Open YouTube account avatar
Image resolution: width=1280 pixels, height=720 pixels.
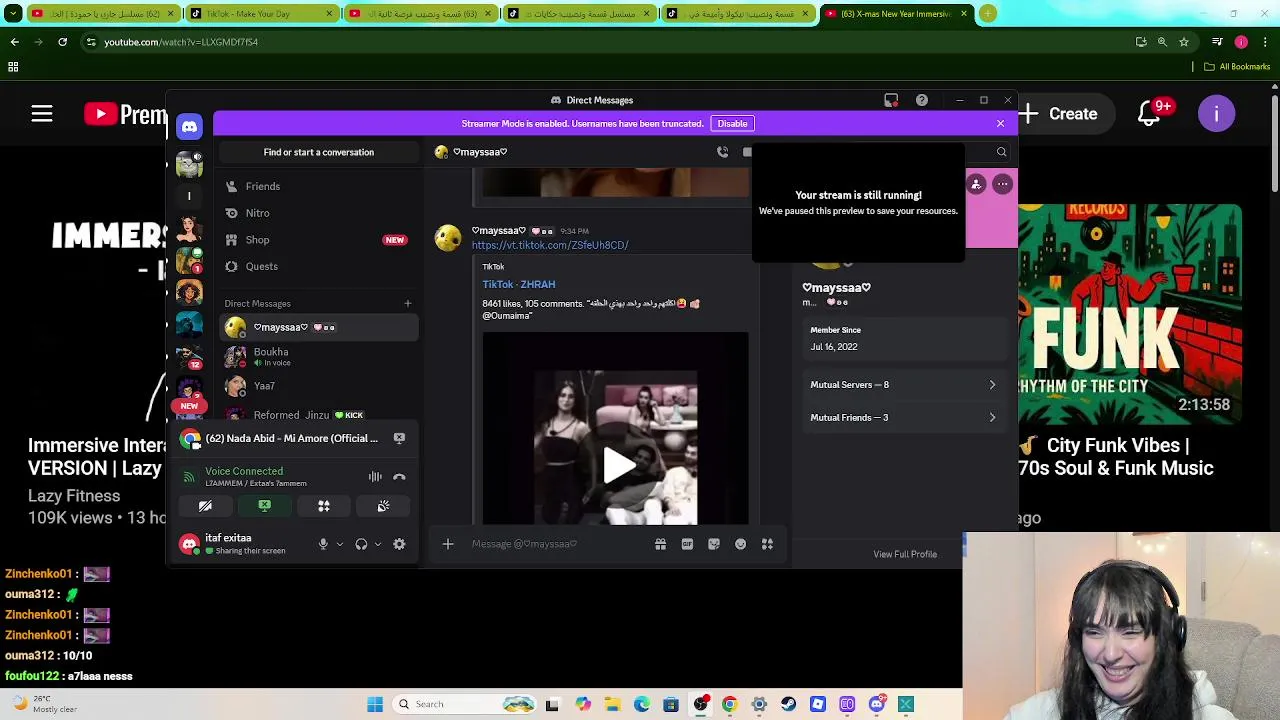coord(1216,114)
